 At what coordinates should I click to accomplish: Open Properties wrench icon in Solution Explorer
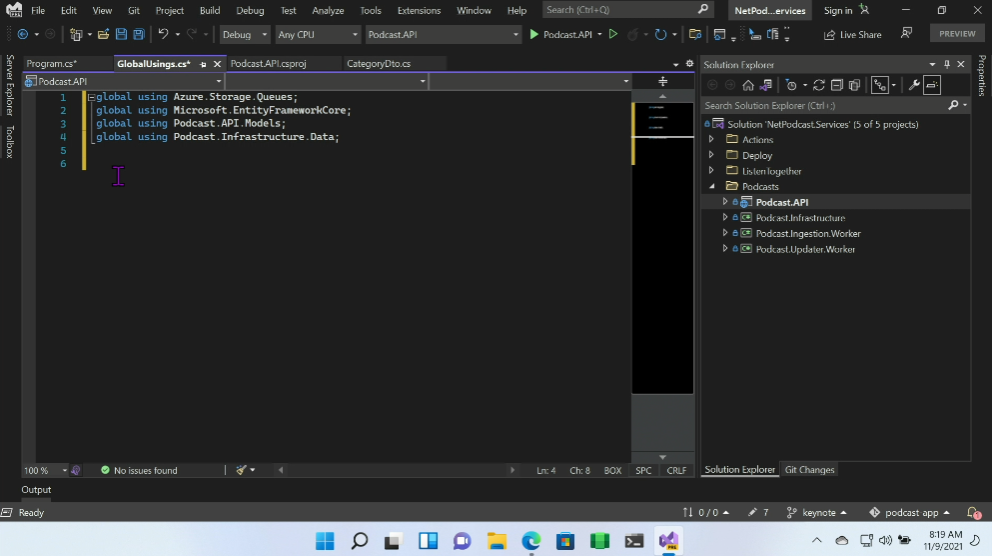click(914, 85)
